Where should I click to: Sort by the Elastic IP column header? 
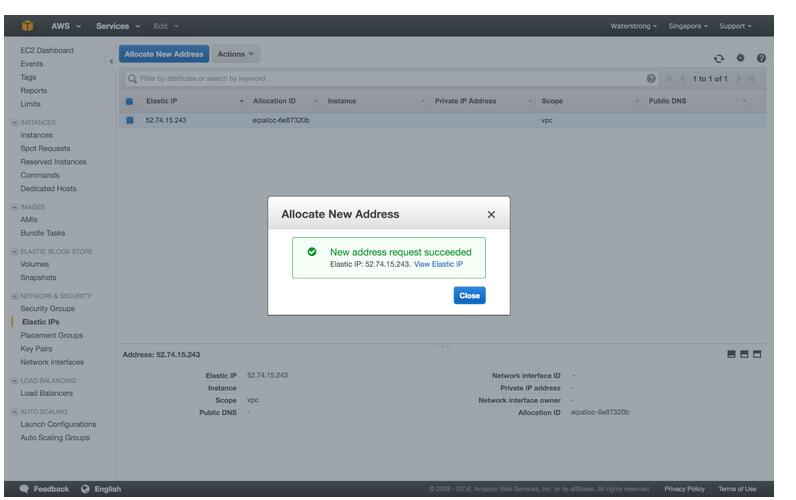tap(161, 101)
